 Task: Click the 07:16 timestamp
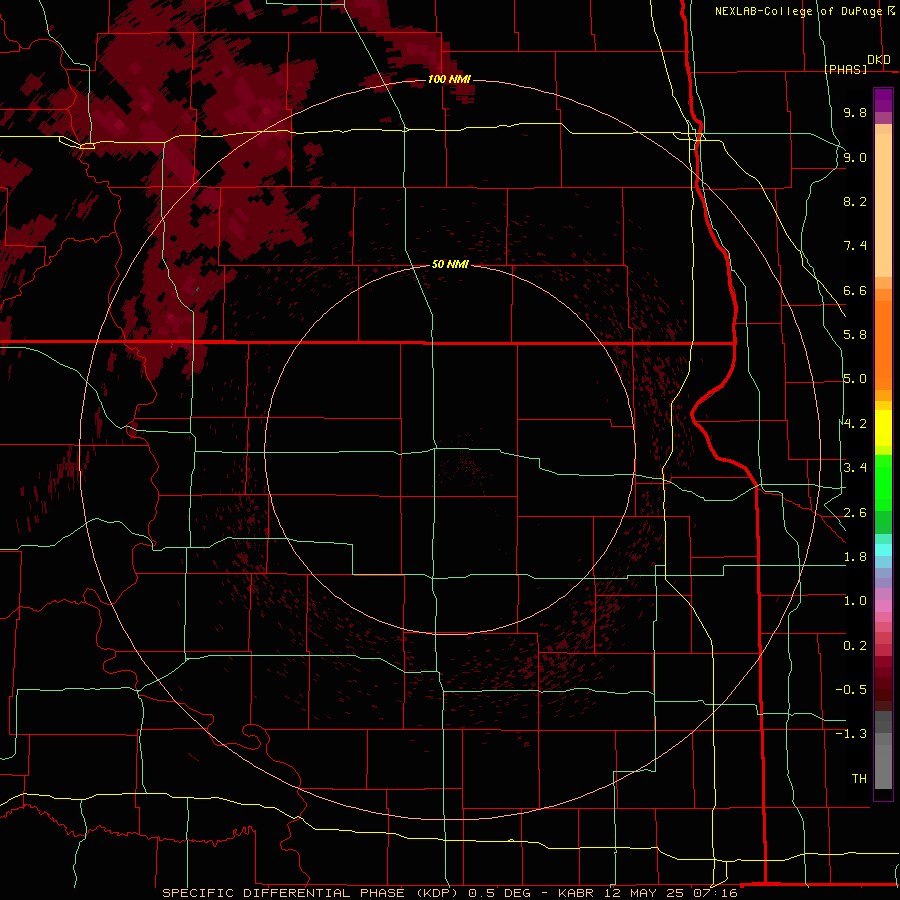click(x=715, y=893)
